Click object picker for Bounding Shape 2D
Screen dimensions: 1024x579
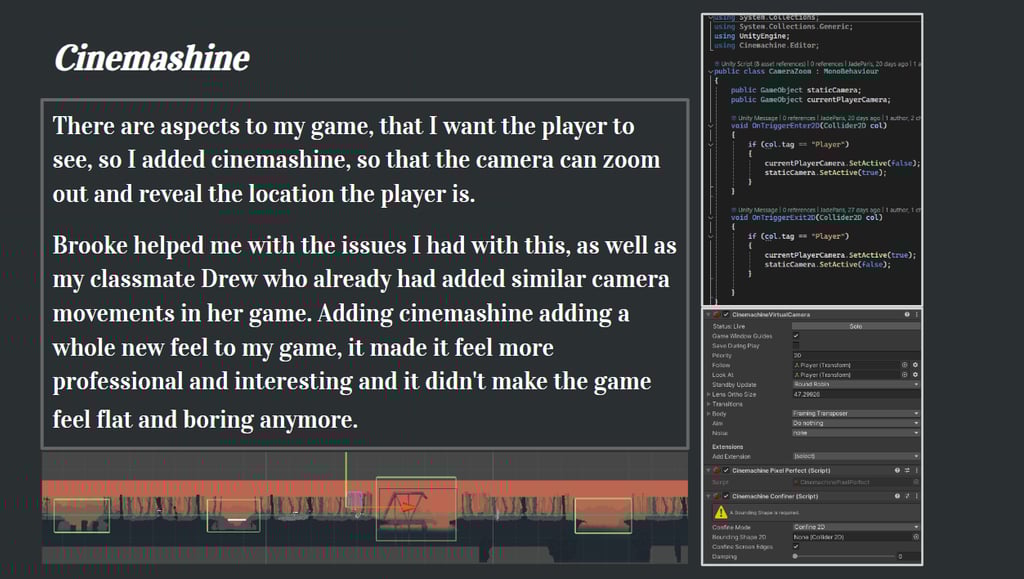tap(916, 537)
